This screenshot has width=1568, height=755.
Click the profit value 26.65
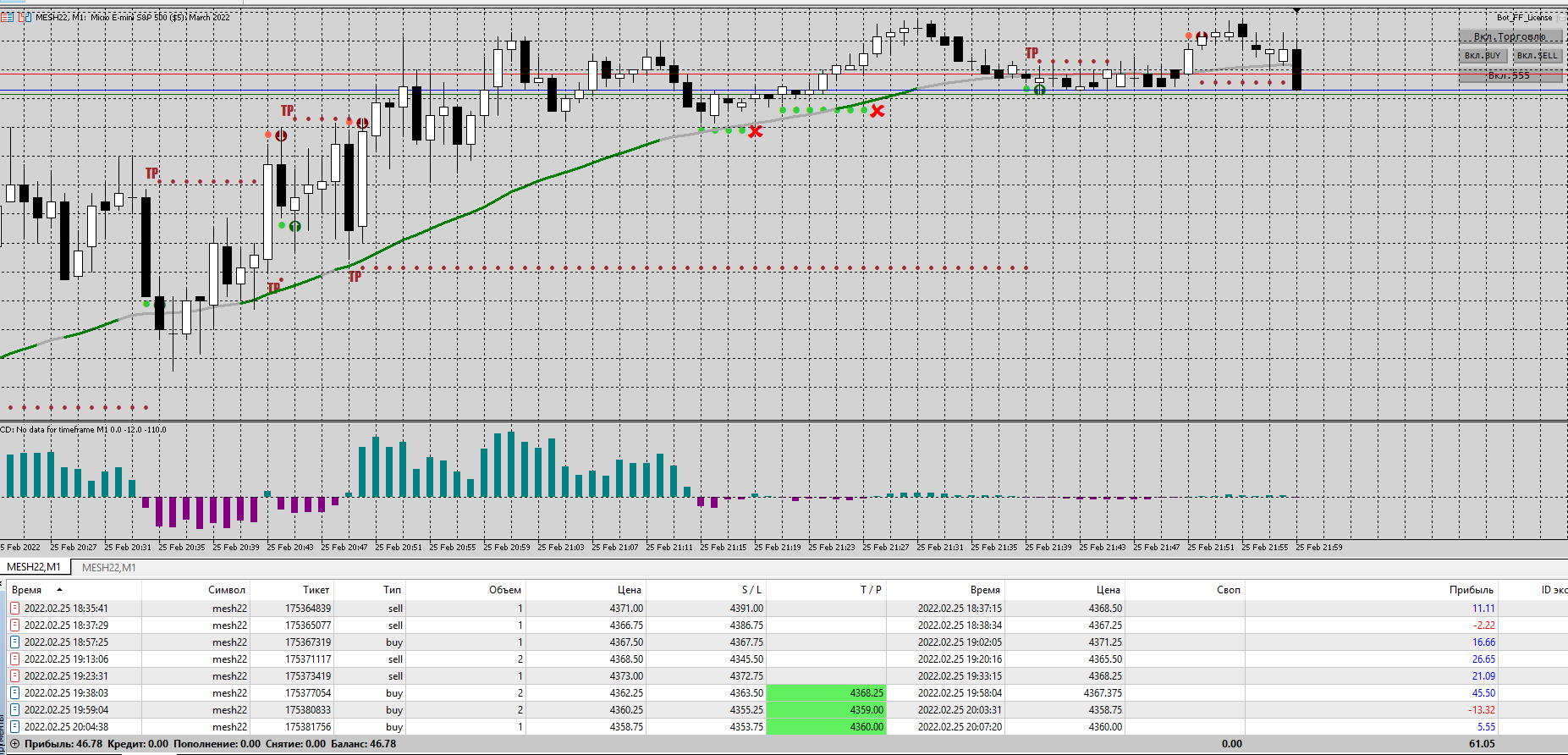point(1483,659)
